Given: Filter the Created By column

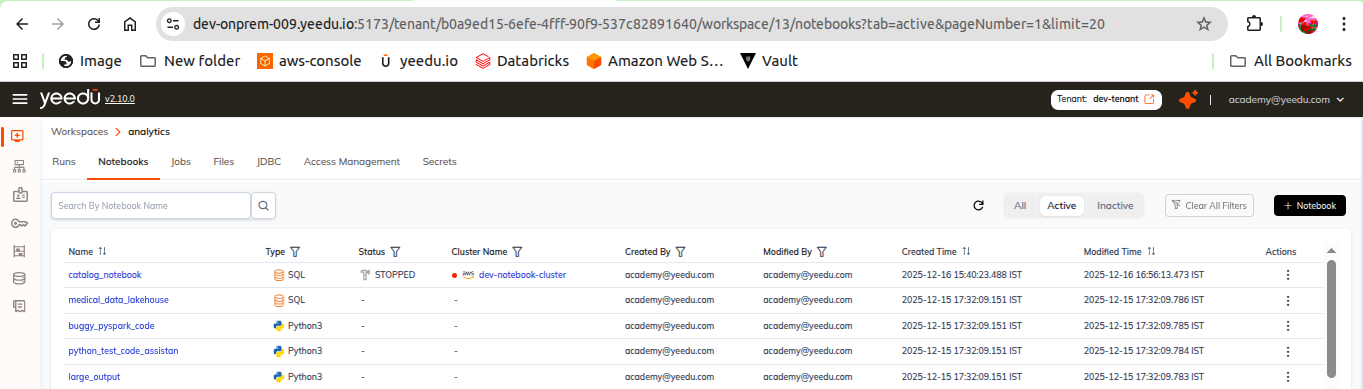Looking at the screenshot, I should coord(680,252).
